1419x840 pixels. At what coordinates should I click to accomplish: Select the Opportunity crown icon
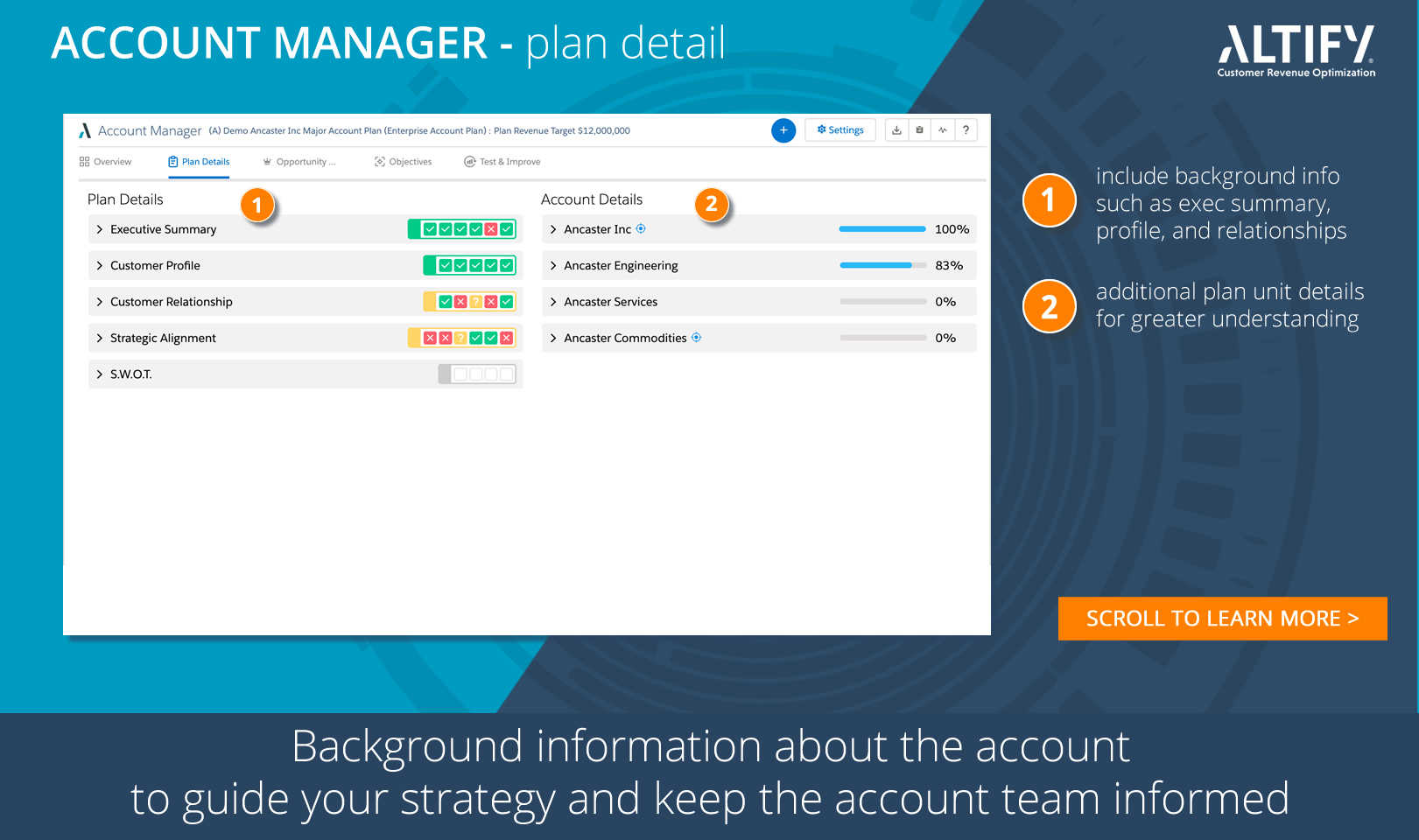266,161
